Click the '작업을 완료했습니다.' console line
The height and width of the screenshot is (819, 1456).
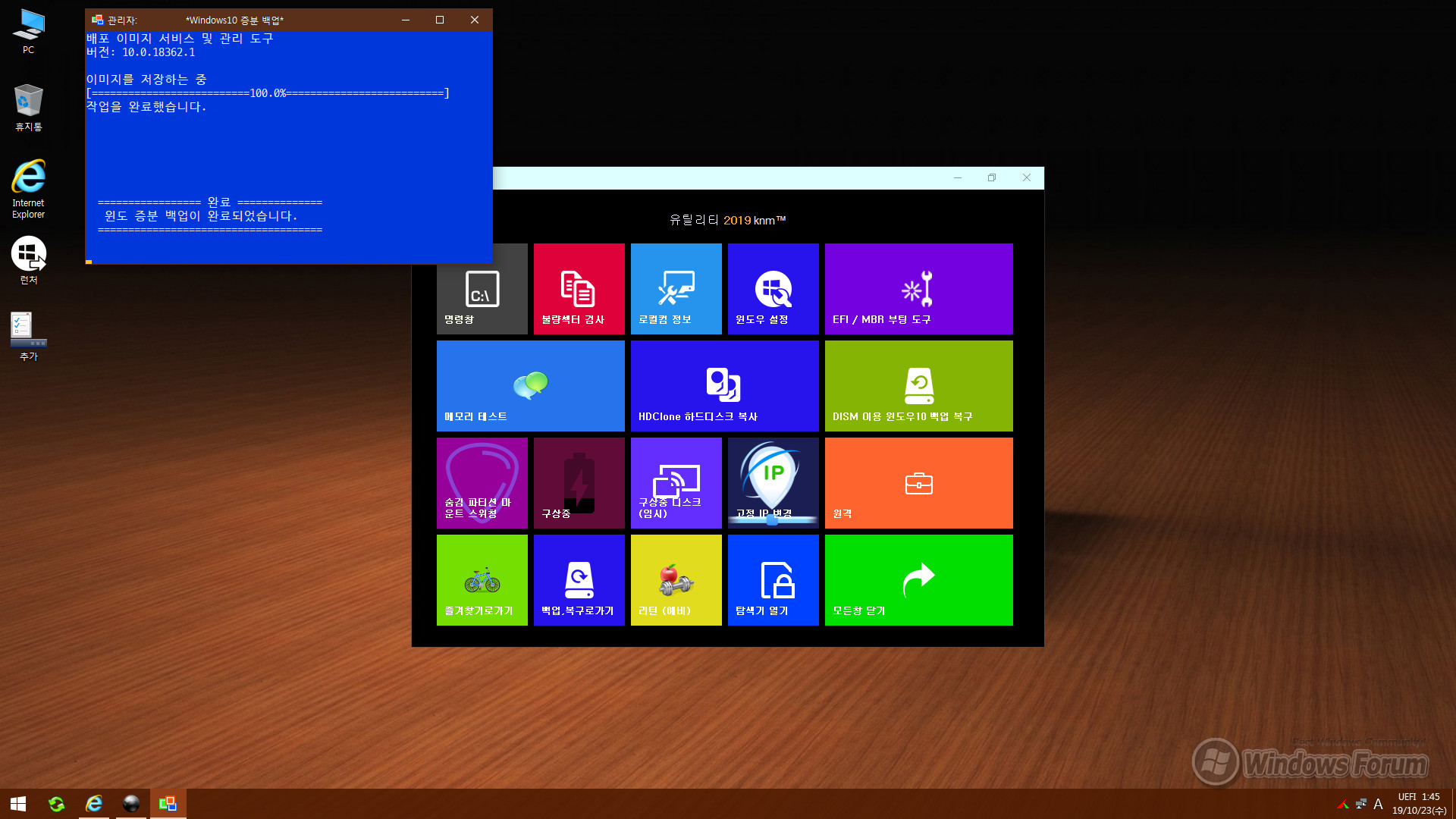coord(146,107)
